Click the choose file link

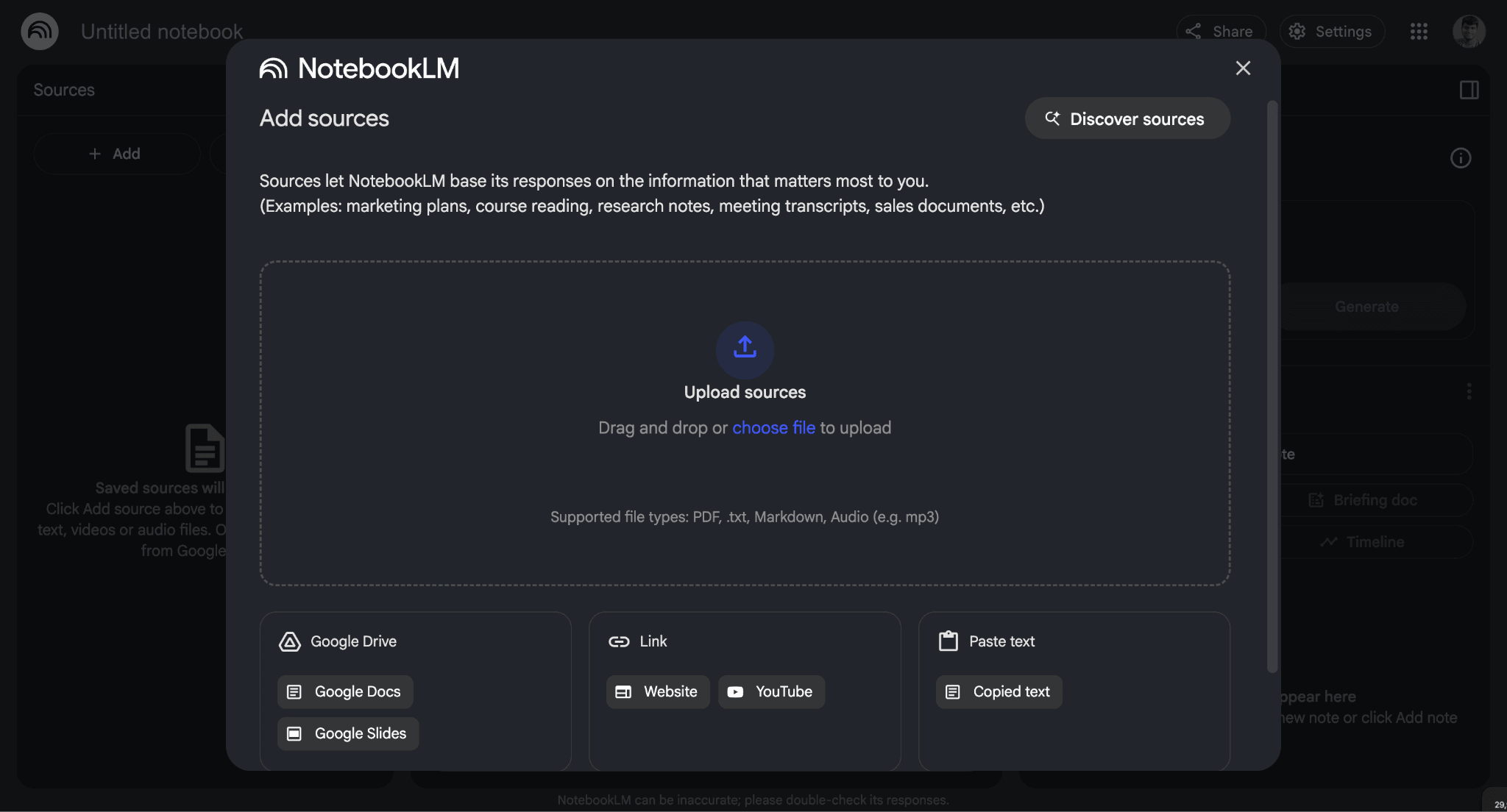773,428
